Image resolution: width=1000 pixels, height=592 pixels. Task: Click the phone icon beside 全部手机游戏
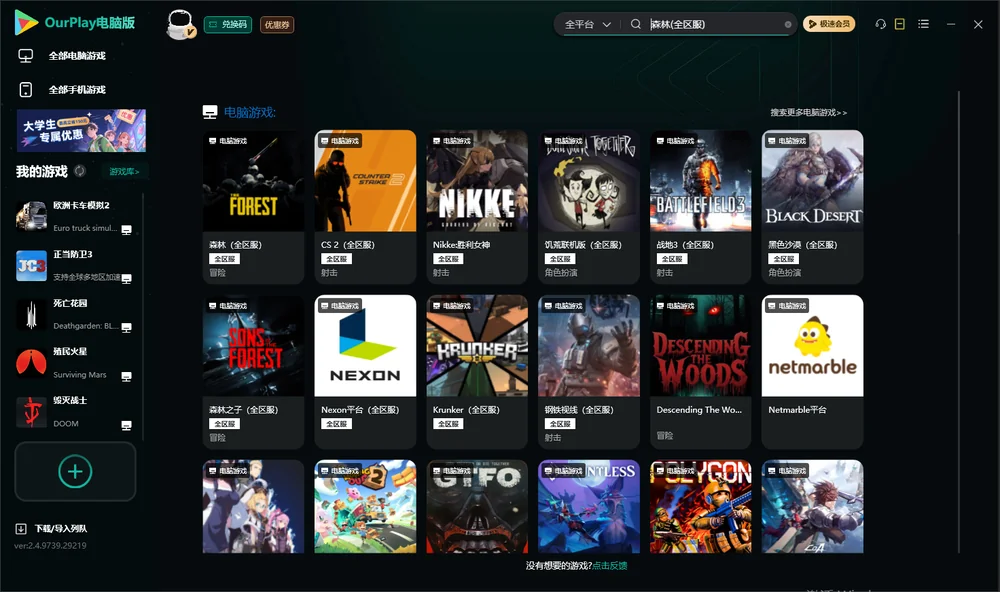[x=26, y=90]
